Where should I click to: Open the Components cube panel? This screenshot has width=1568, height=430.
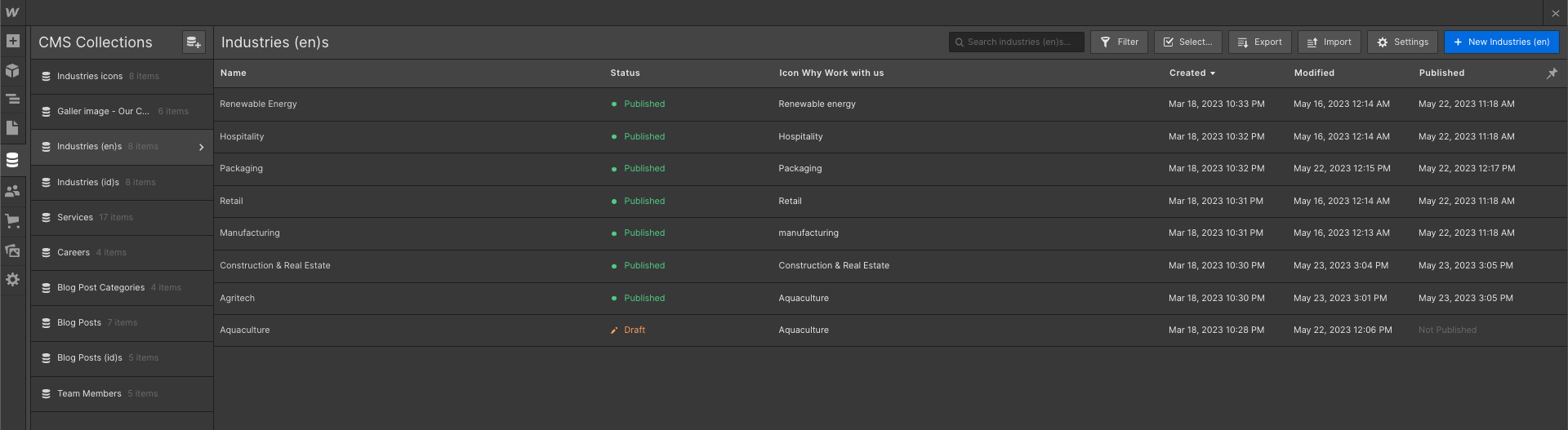click(12, 70)
